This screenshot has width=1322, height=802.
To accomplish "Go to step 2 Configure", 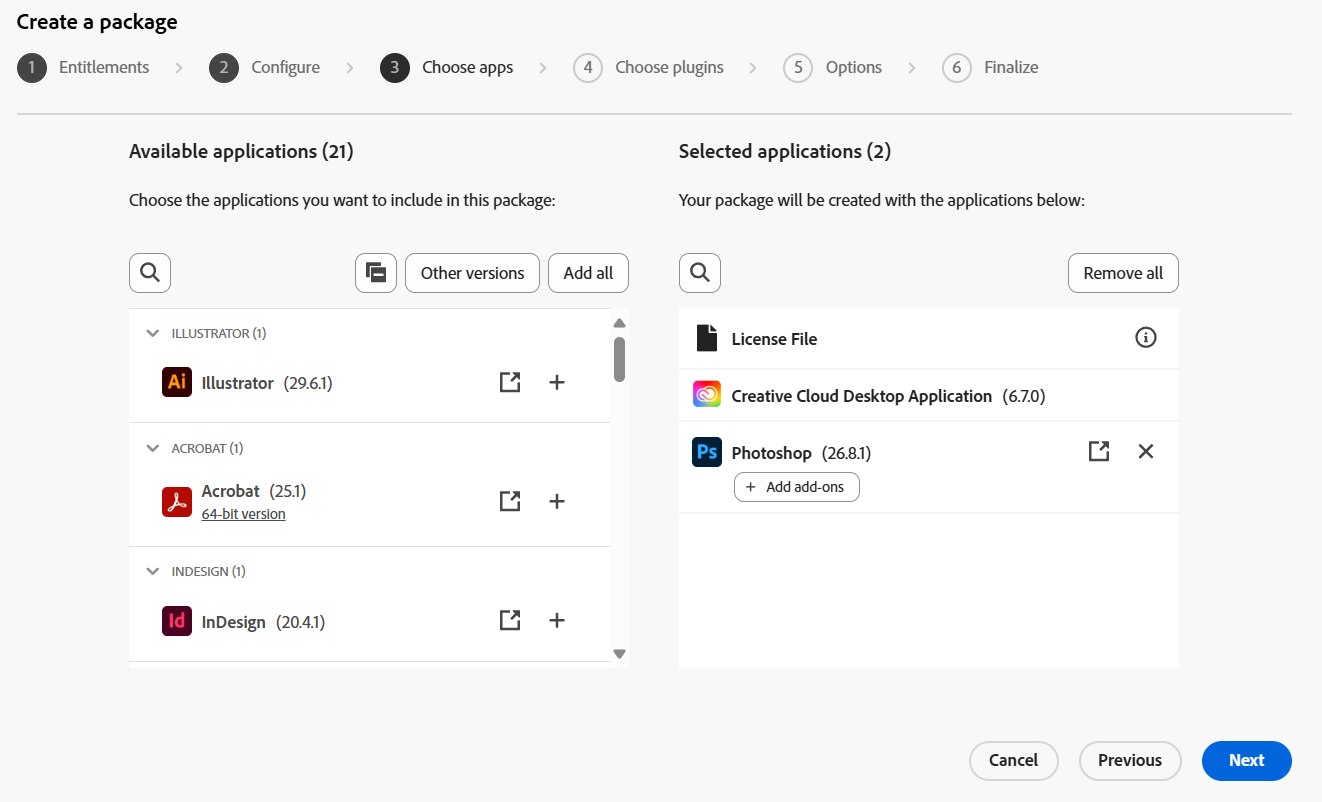I will point(265,68).
